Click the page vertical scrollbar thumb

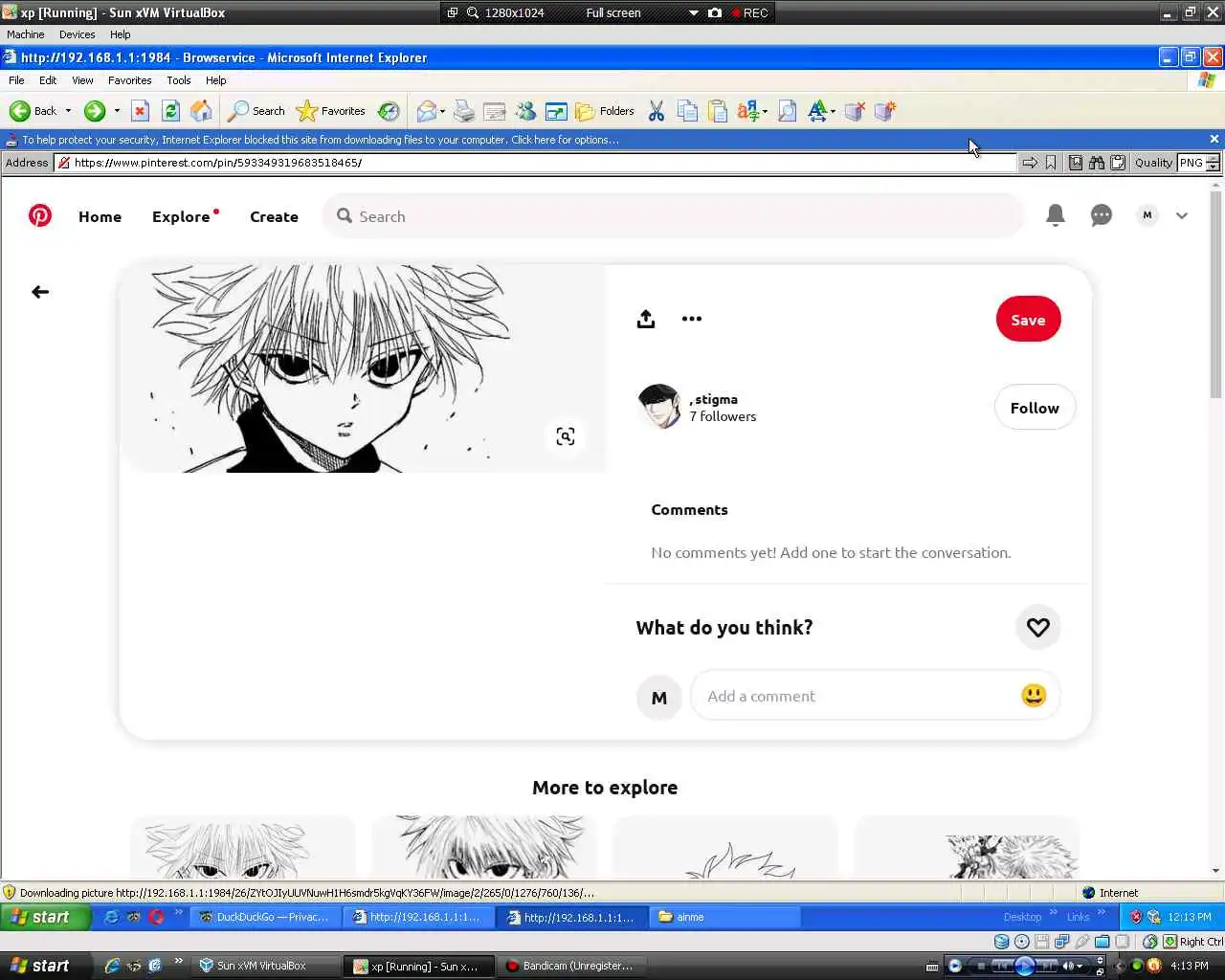(x=1216, y=297)
